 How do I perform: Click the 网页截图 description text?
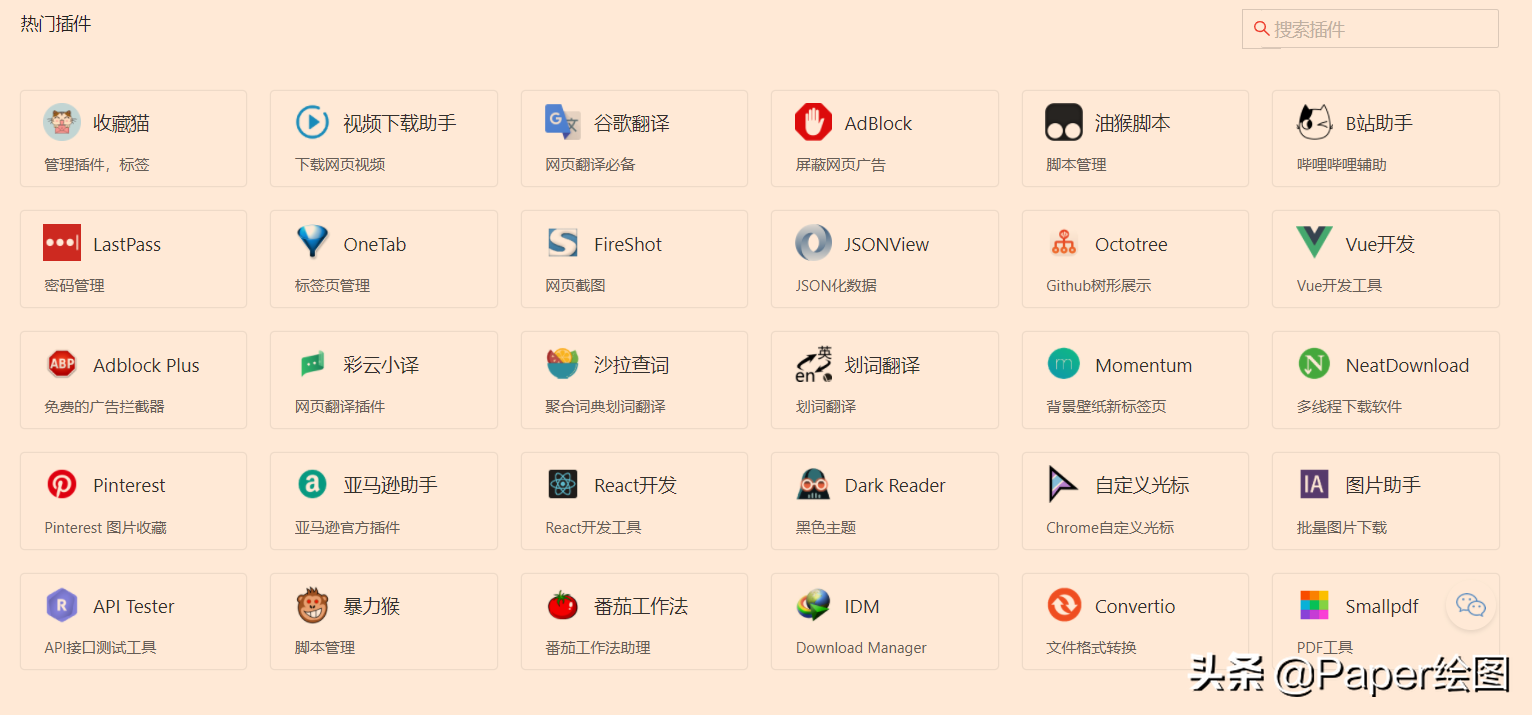coord(576,286)
